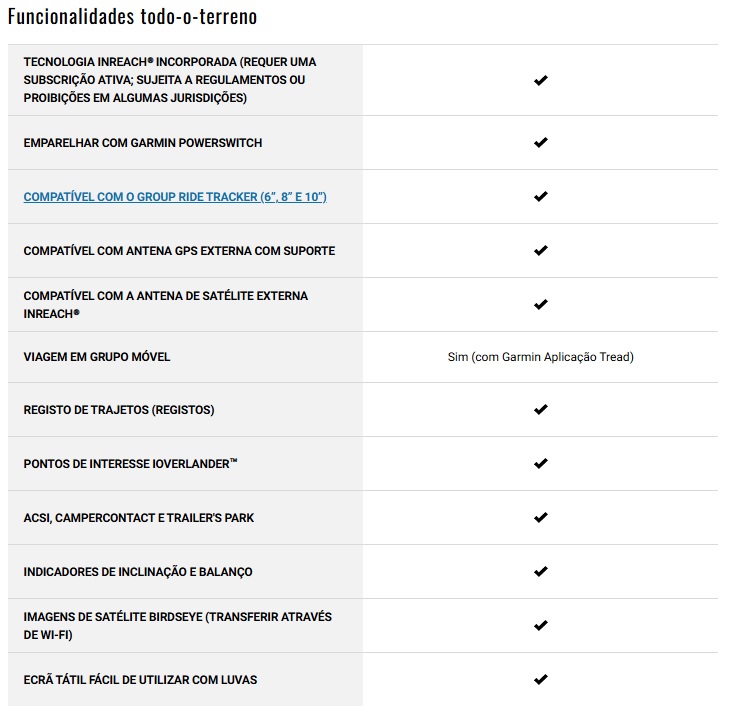734x717 pixels.
Task: Click checkmark beside Emparelhar com Garmin PowerSwitch
Action: (x=541, y=143)
